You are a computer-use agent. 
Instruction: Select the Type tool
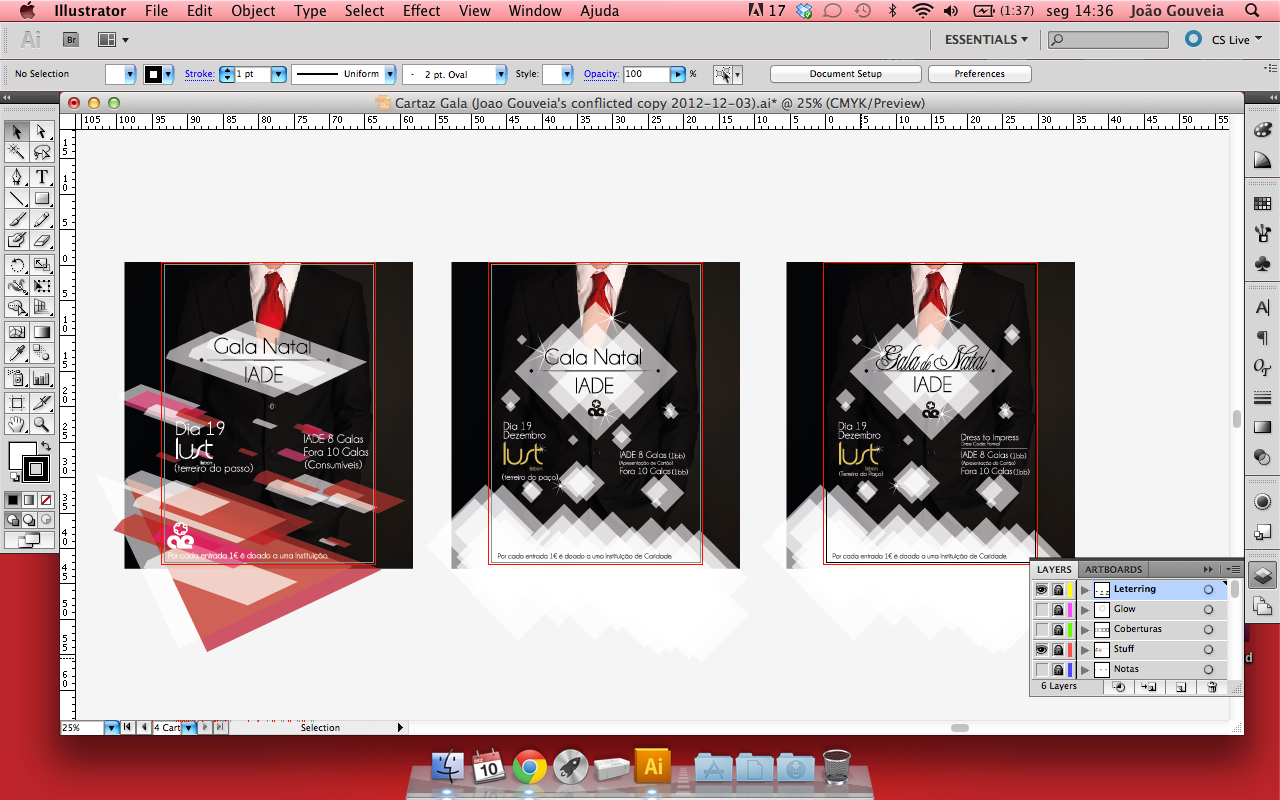[42, 177]
